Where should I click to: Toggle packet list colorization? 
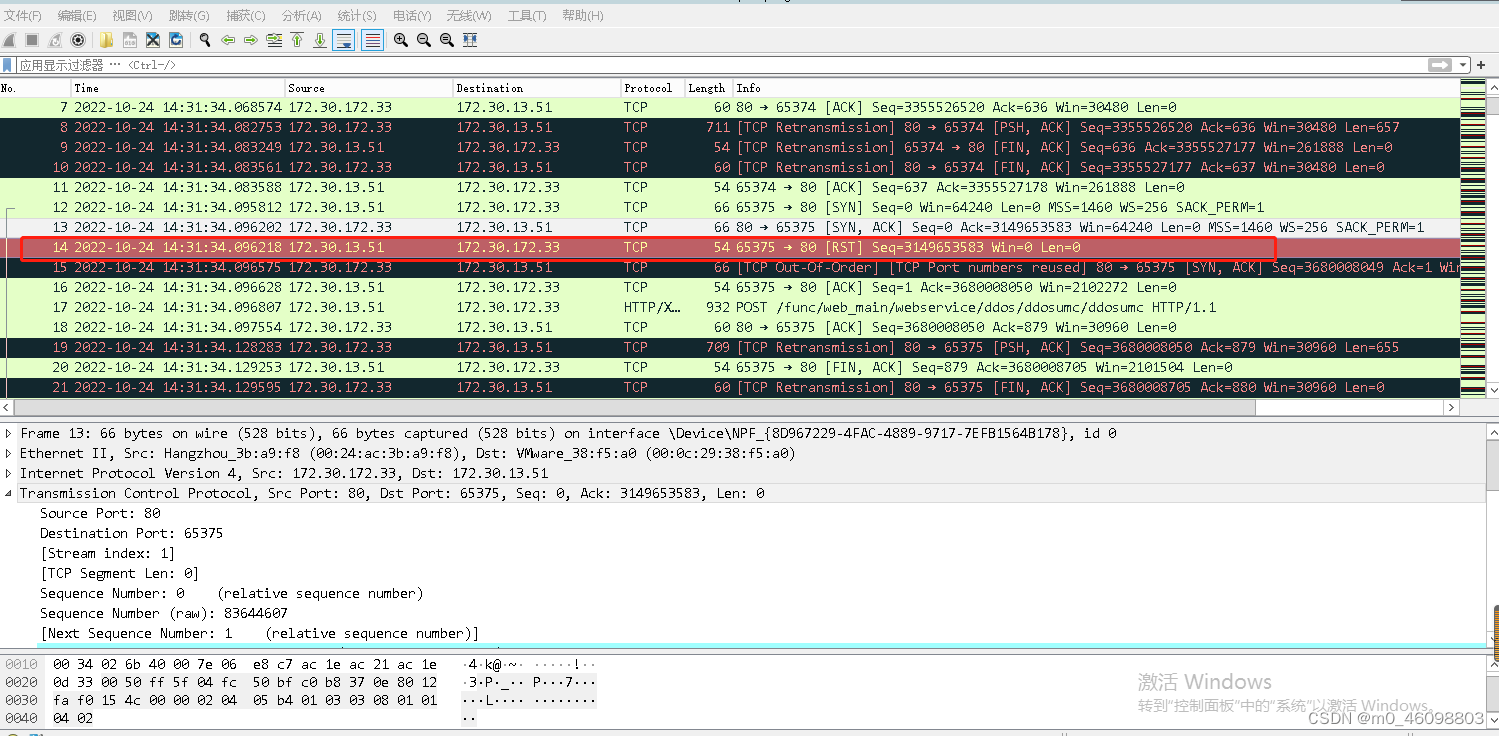click(373, 40)
